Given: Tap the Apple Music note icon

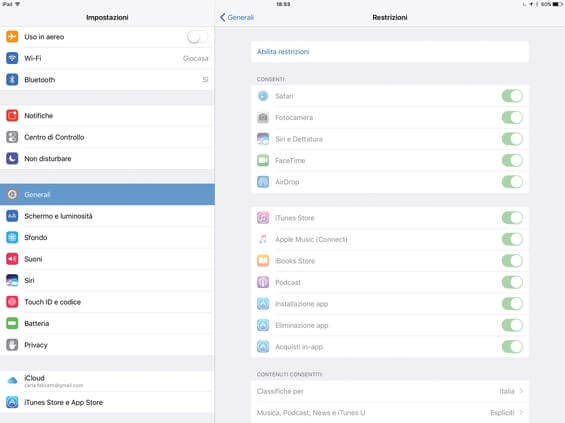Looking at the screenshot, I should pos(263,239).
